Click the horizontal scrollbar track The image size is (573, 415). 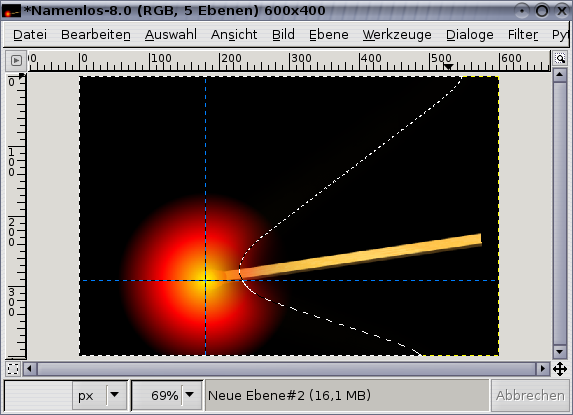[x=286, y=369]
